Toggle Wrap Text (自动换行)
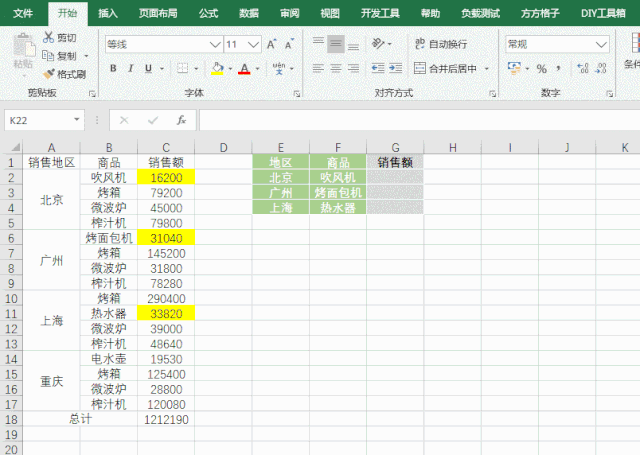Viewport: 640px width, 455px height. coord(441,44)
